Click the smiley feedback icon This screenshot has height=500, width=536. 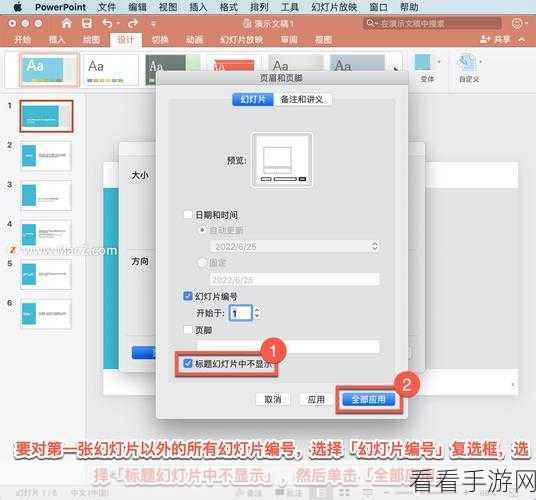click(518, 23)
